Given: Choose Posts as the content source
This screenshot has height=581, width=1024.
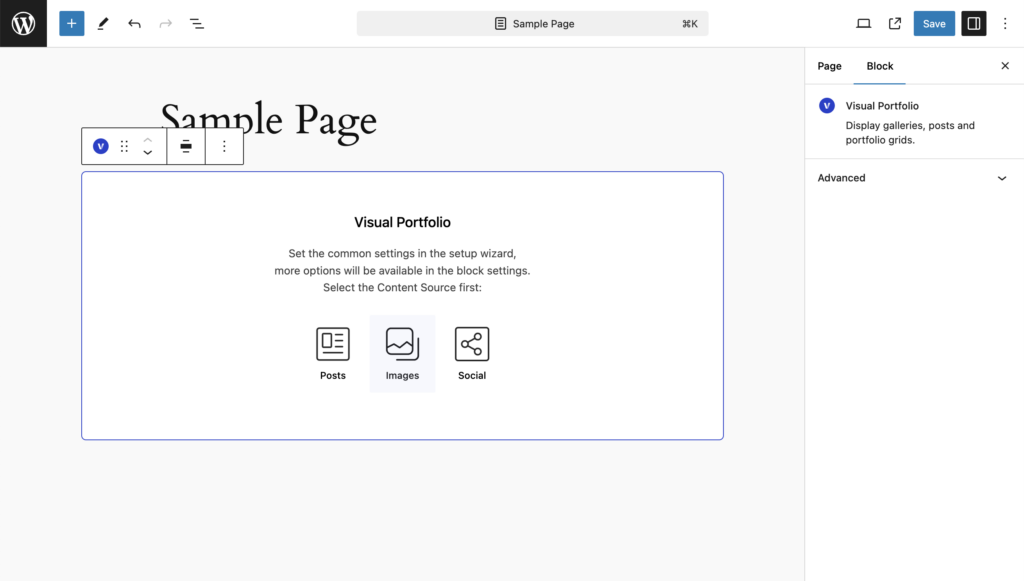Looking at the screenshot, I should click(333, 354).
